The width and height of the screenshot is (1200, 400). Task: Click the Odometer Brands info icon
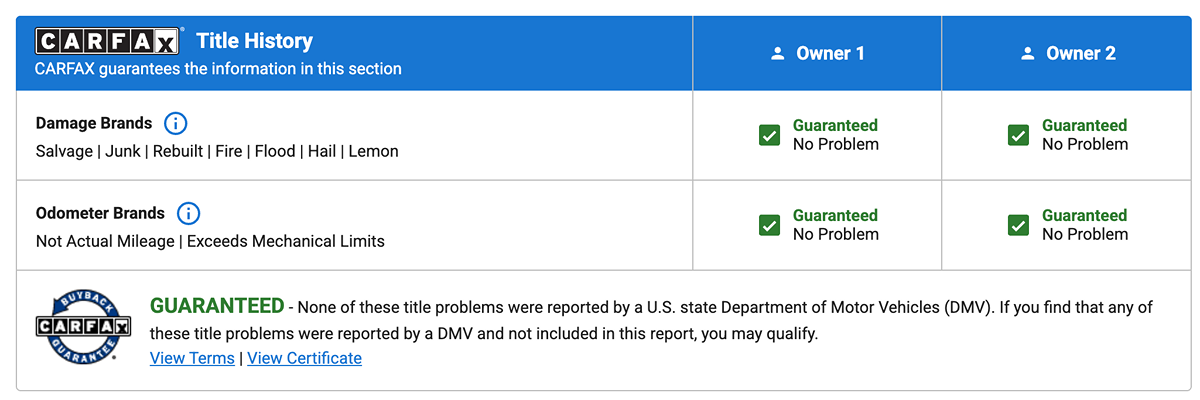tap(188, 214)
